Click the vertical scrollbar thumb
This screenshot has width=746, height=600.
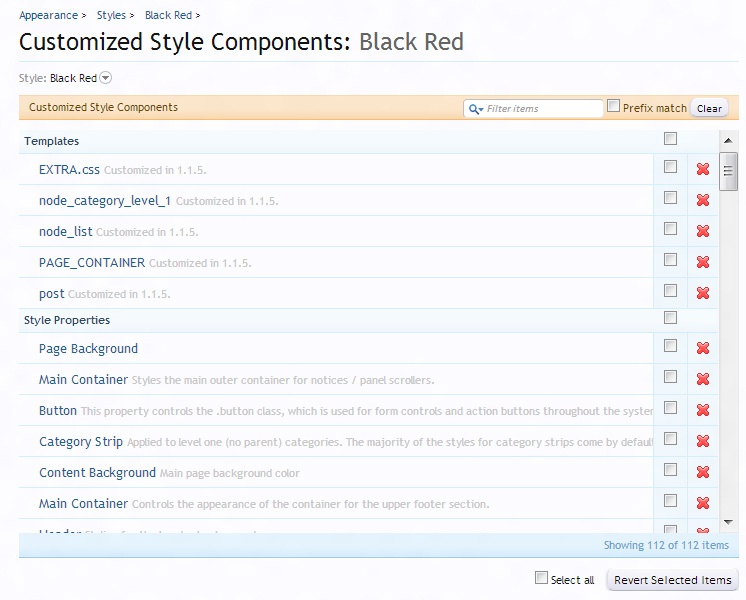[x=728, y=171]
